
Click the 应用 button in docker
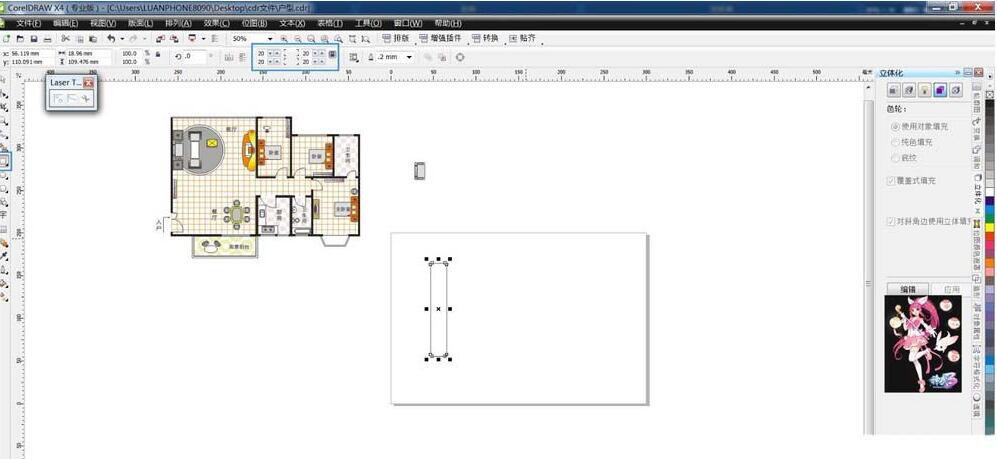click(952, 289)
